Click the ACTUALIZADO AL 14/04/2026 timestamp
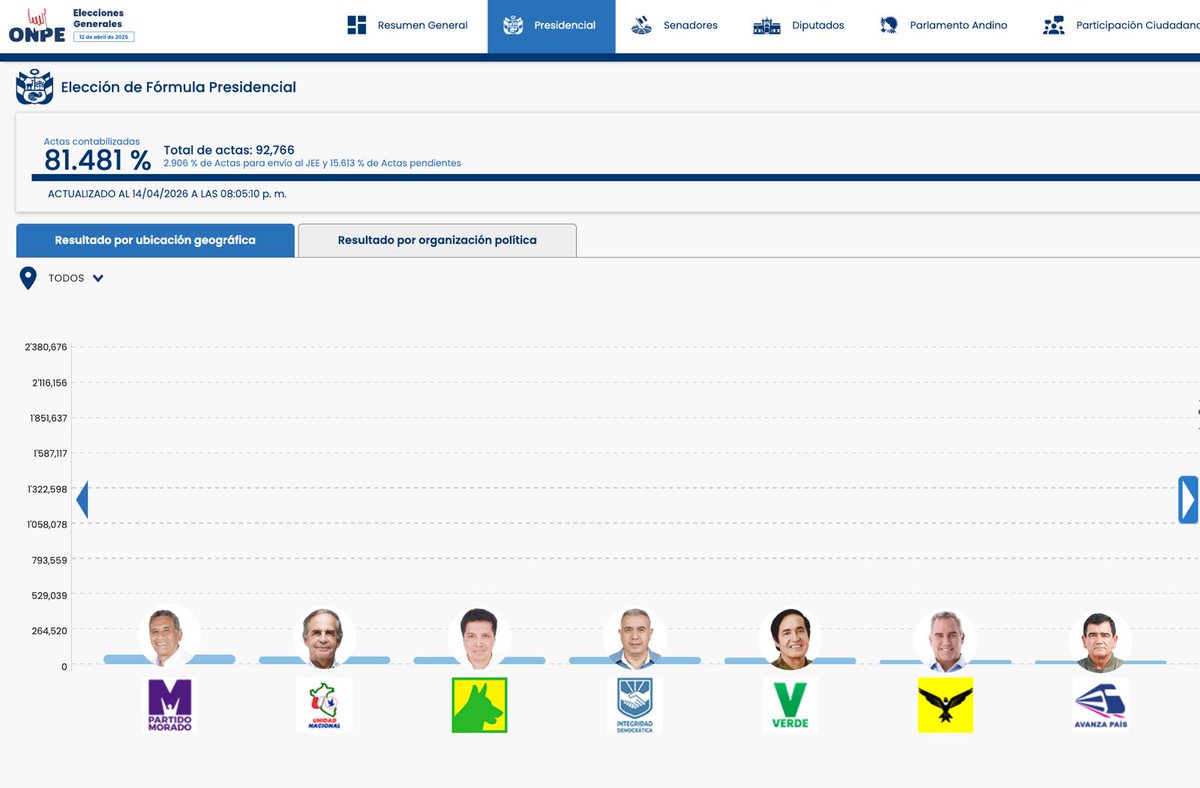The image size is (1200, 788). pyautogui.click(x=167, y=194)
